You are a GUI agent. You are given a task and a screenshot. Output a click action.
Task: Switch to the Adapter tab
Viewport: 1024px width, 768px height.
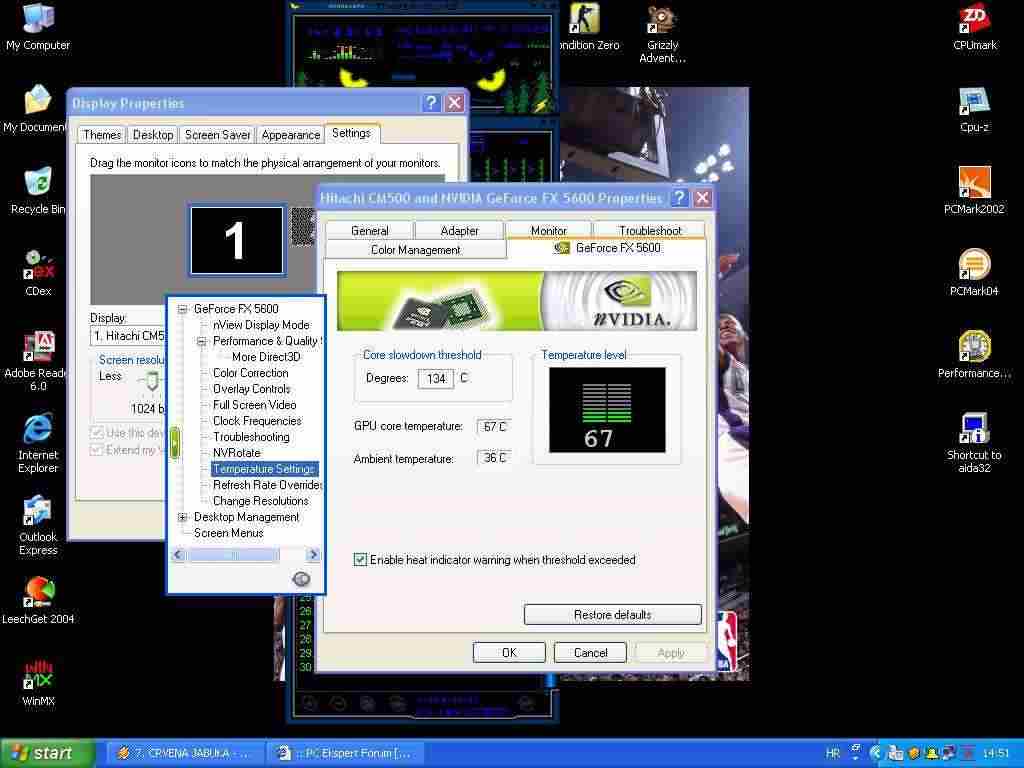click(x=459, y=231)
